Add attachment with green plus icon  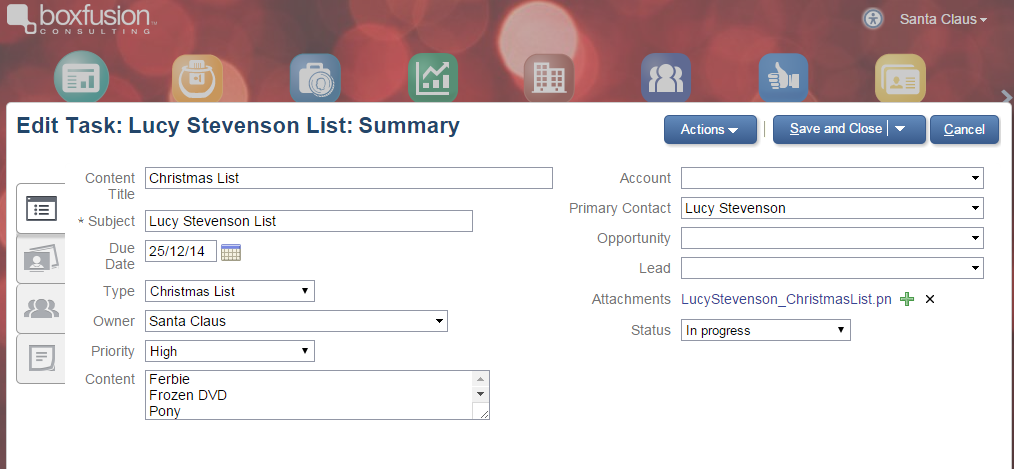[x=907, y=299]
